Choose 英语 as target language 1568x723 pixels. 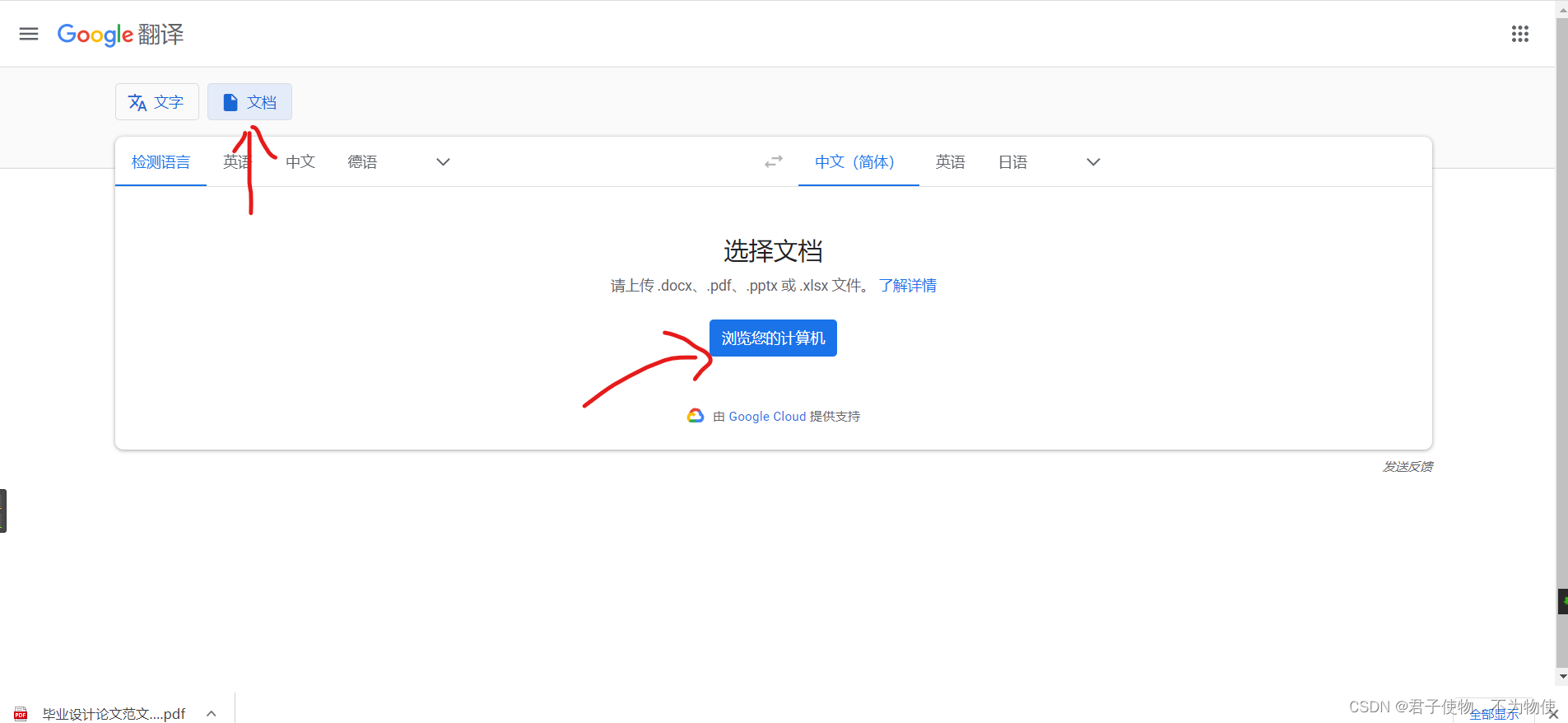[950, 162]
